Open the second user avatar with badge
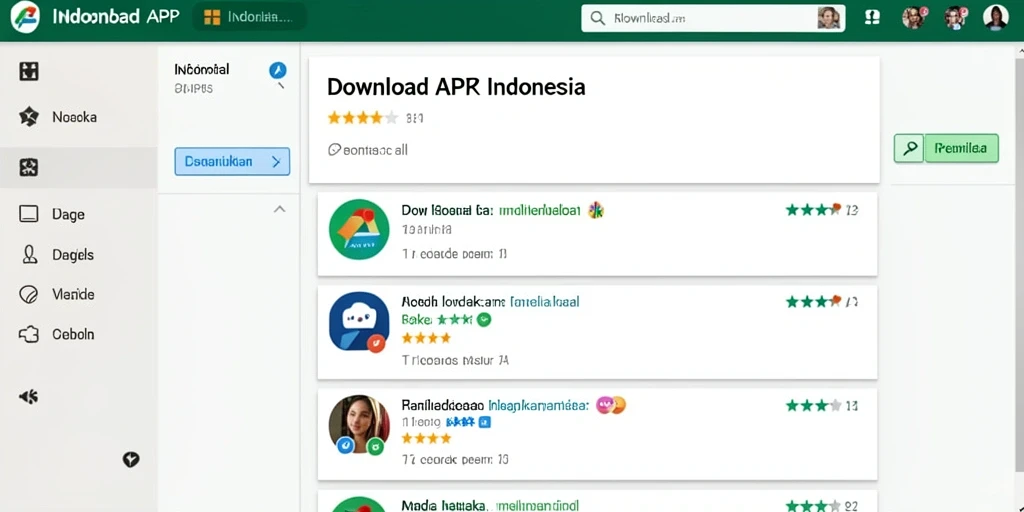This screenshot has height=512, width=1024. pyautogui.click(x=955, y=18)
